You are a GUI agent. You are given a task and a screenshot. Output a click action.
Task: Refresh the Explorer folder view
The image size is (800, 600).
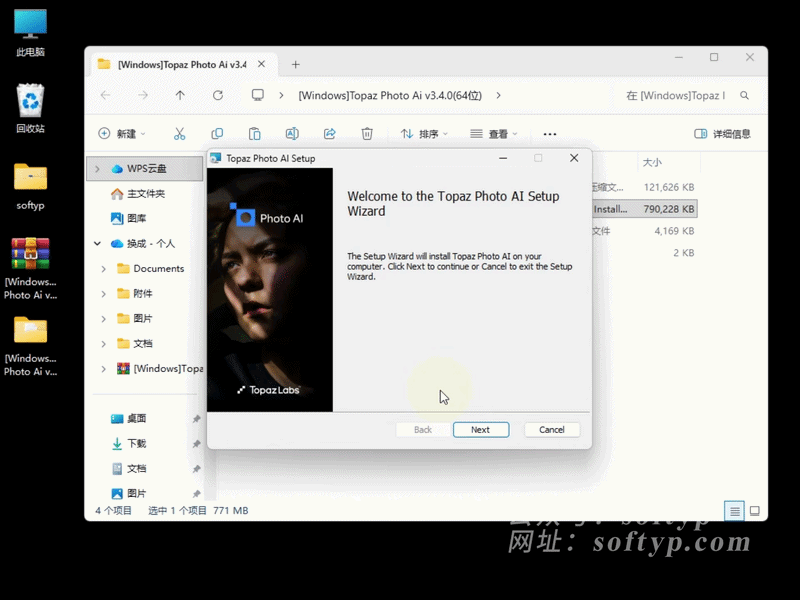(218, 95)
